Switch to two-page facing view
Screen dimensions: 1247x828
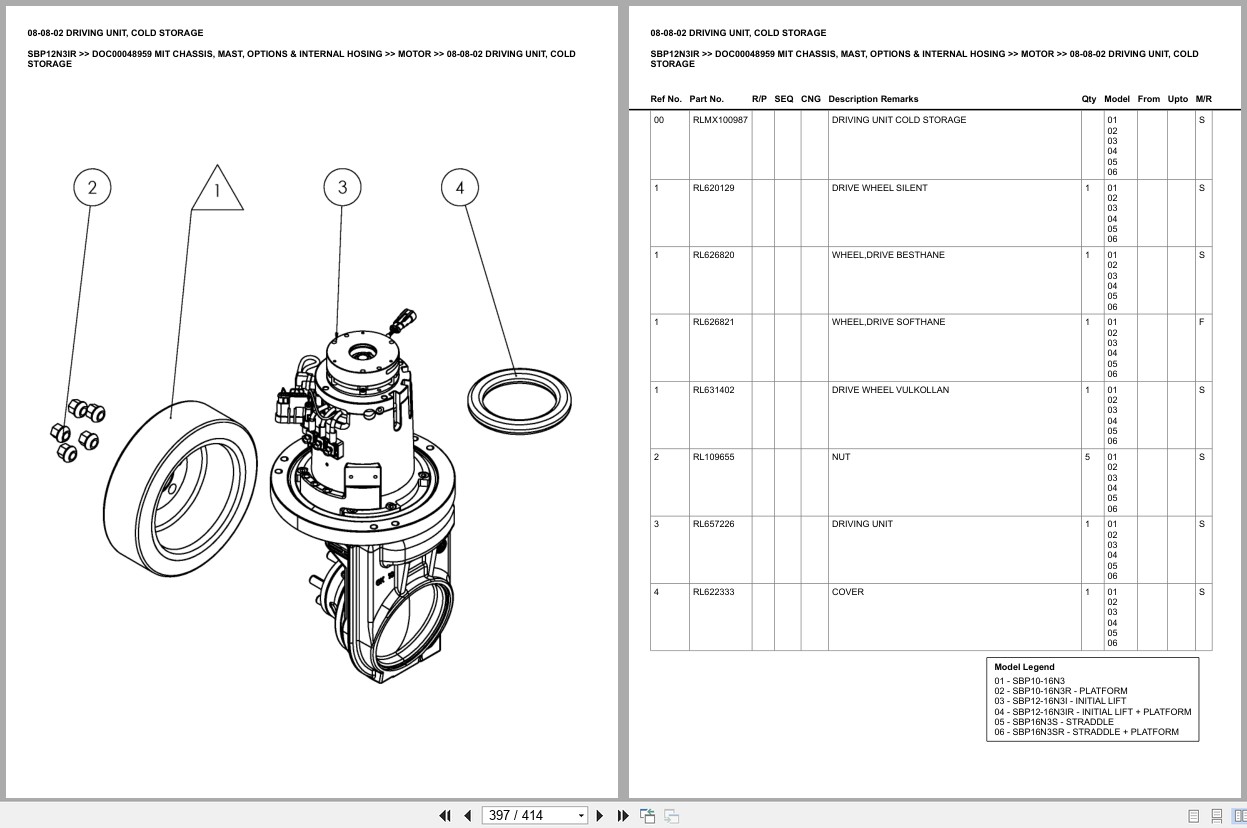coord(1238,816)
